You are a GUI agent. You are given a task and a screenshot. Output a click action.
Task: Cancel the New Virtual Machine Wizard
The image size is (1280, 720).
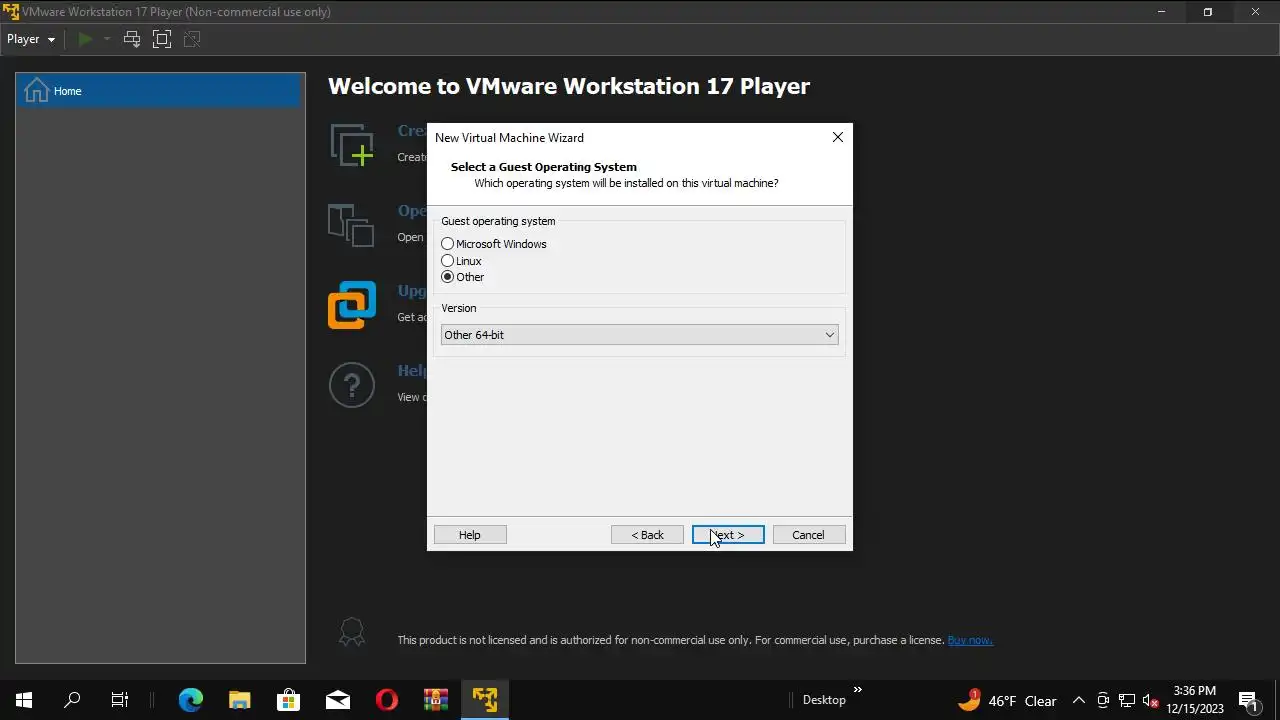pyautogui.click(x=809, y=535)
